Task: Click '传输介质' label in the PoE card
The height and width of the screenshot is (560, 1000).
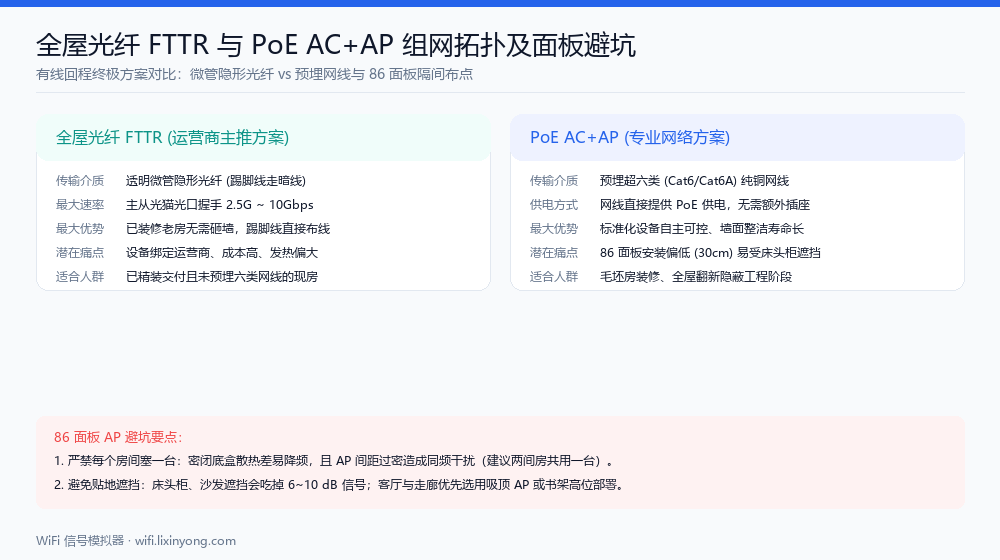Action: point(554,181)
